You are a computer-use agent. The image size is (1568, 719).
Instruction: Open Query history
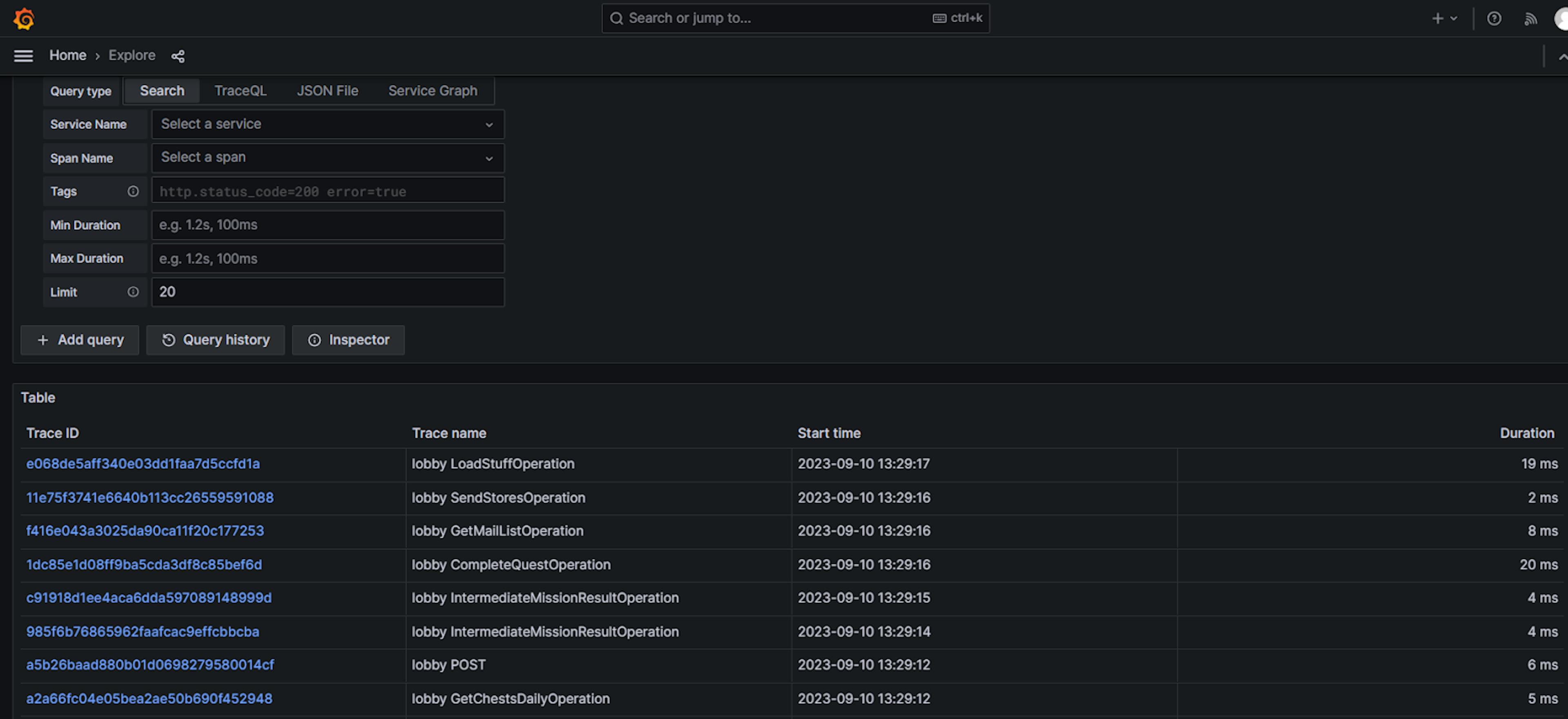[216, 340]
